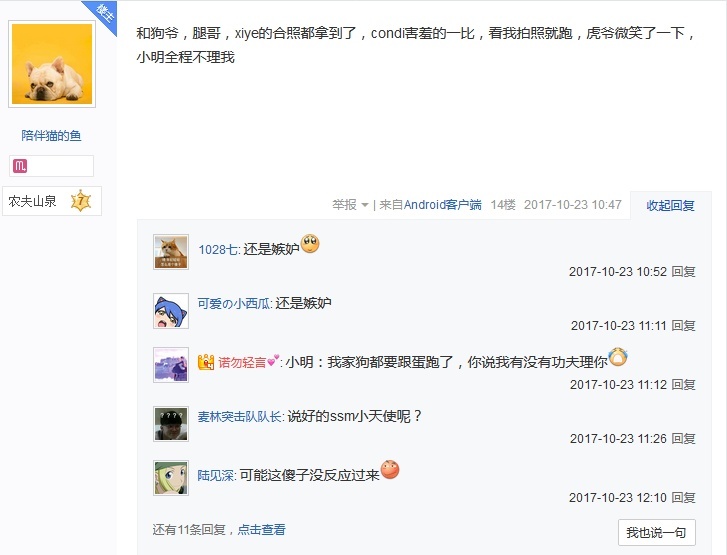Reply to the comment posted at 10:52
The width and height of the screenshot is (727, 555).
pyautogui.click(x=683, y=271)
